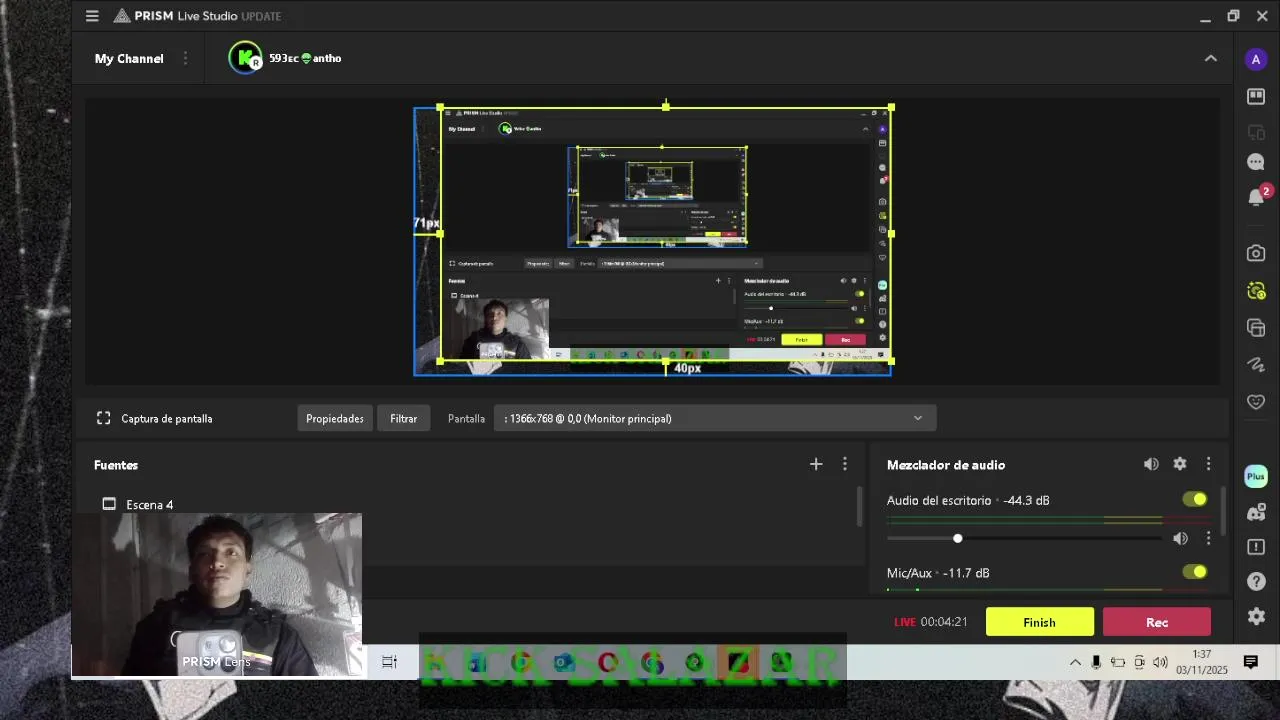
Task: Collapse the channel bar chevron
Action: click(x=1210, y=58)
